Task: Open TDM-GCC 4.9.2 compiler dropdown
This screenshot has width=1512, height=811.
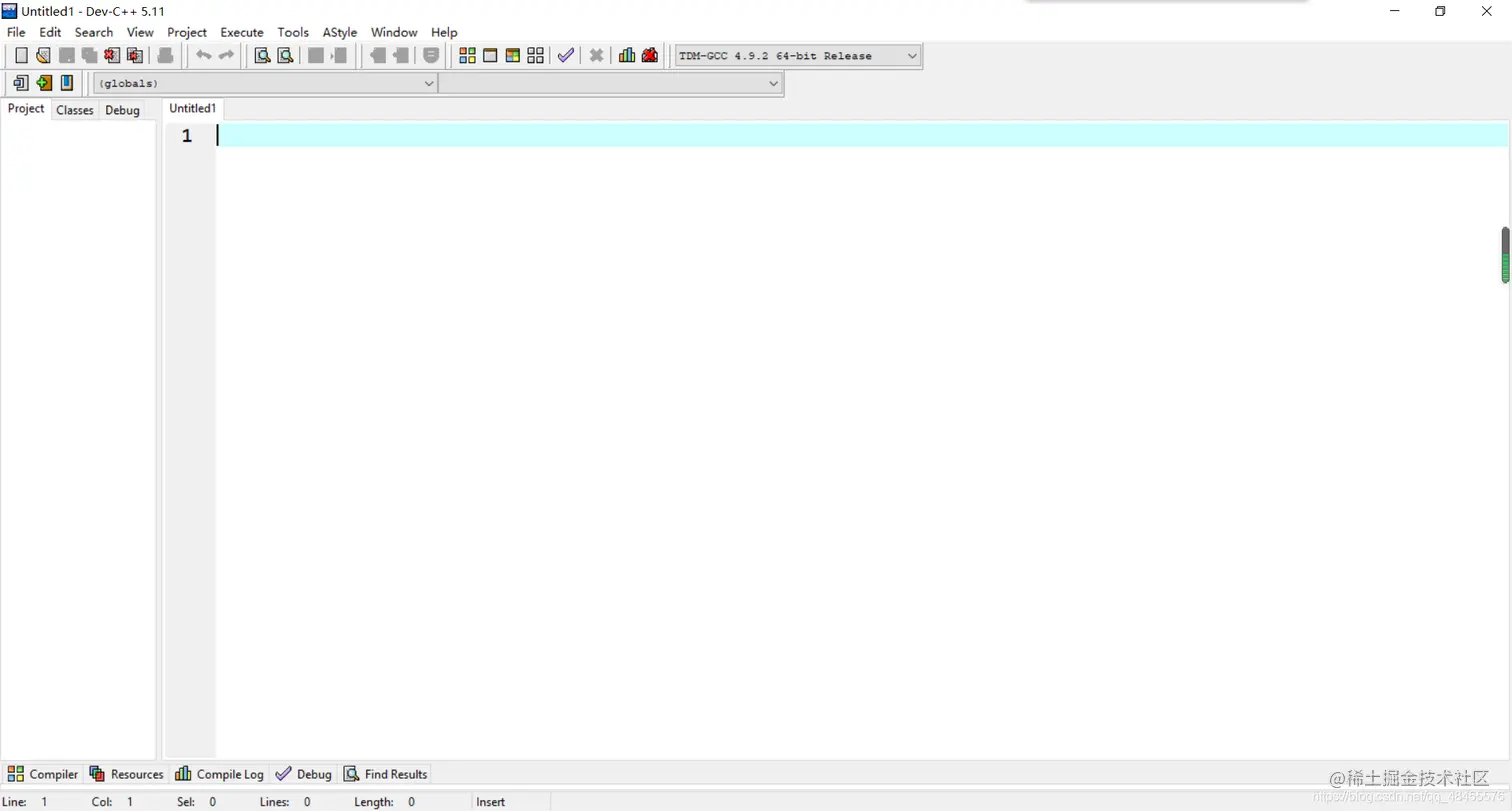Action: [797, 56]
